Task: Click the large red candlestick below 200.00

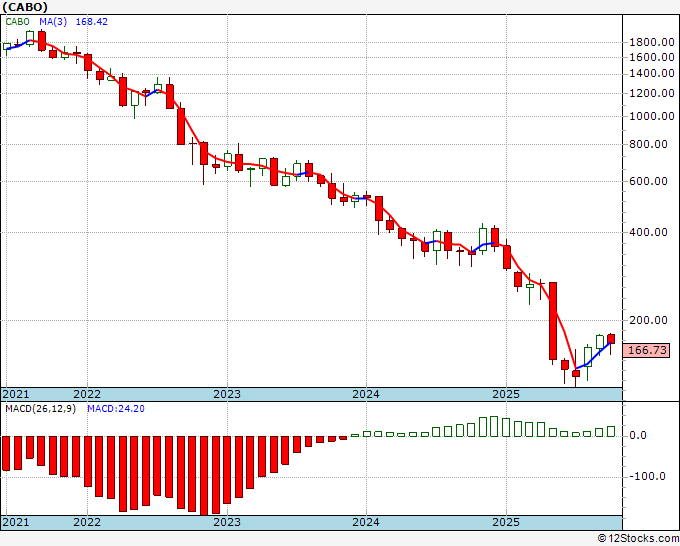Action: coord(553,321)
